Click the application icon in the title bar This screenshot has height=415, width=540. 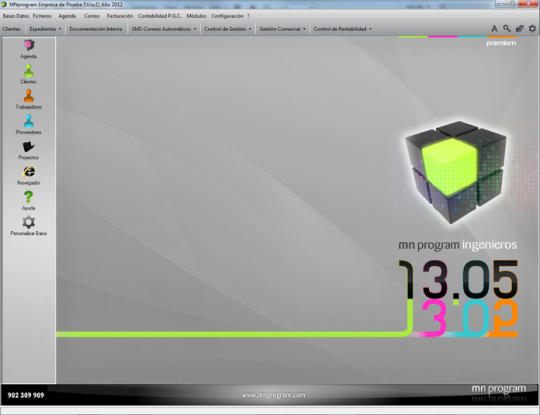[x=4, y=4]
